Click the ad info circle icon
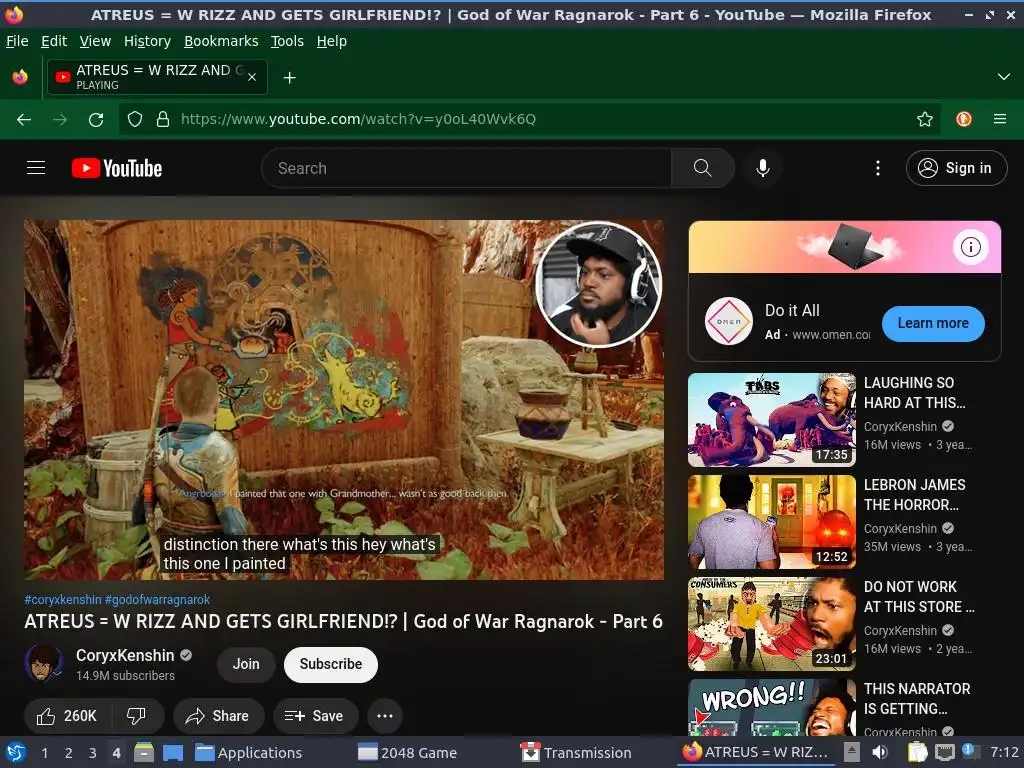Viewport: 1024px width, 768px height. click(970, 247)
